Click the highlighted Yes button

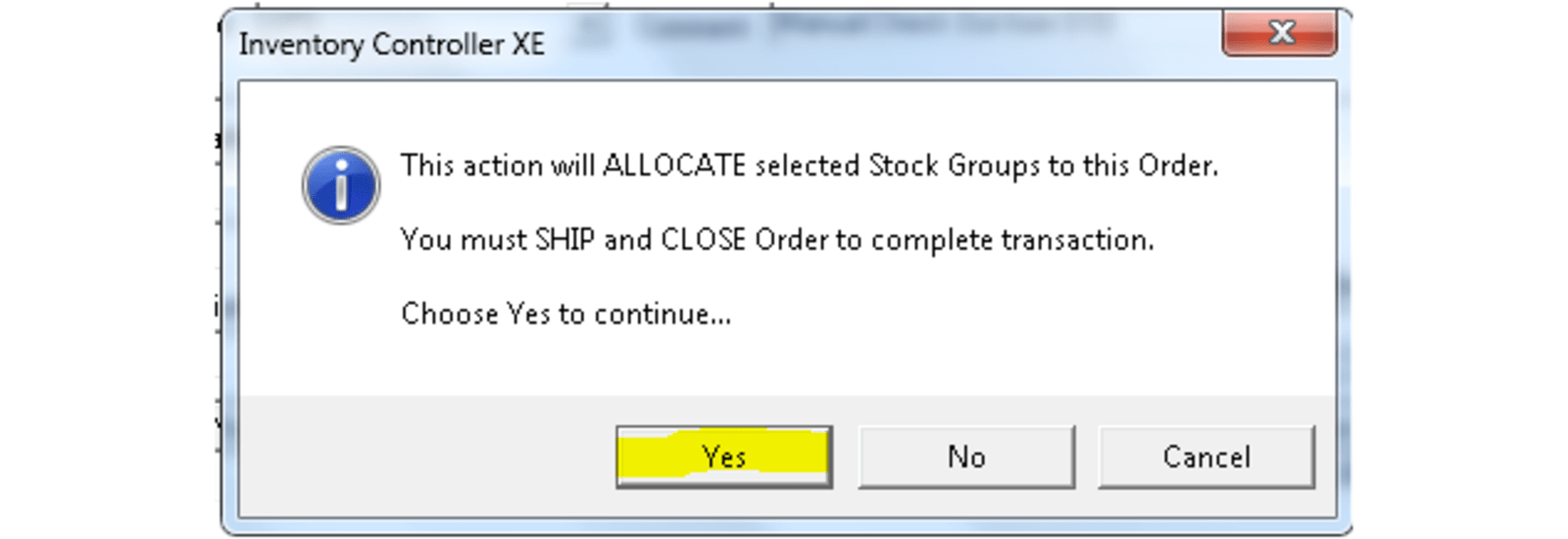pos(724,457)
